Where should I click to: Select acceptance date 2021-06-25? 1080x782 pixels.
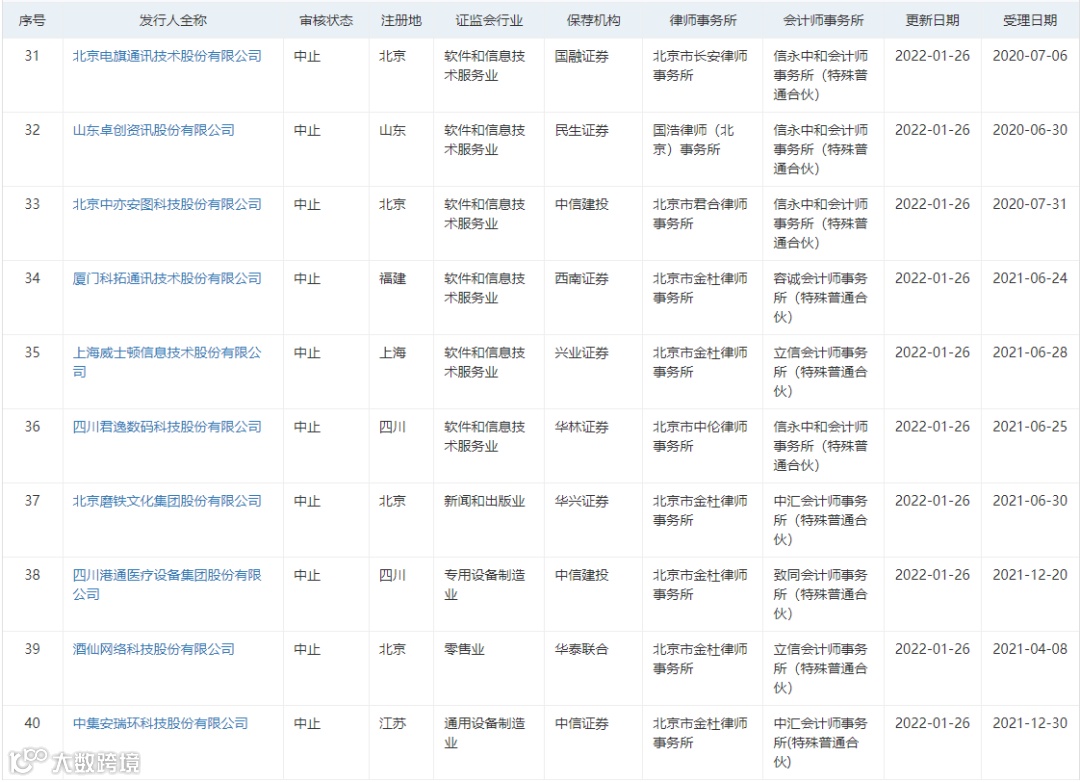point(1030,427)
